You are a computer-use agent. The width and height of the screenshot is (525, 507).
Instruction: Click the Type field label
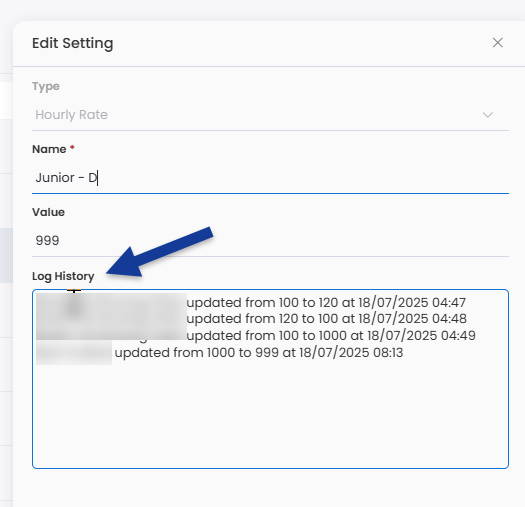click(x=46, y=86)
